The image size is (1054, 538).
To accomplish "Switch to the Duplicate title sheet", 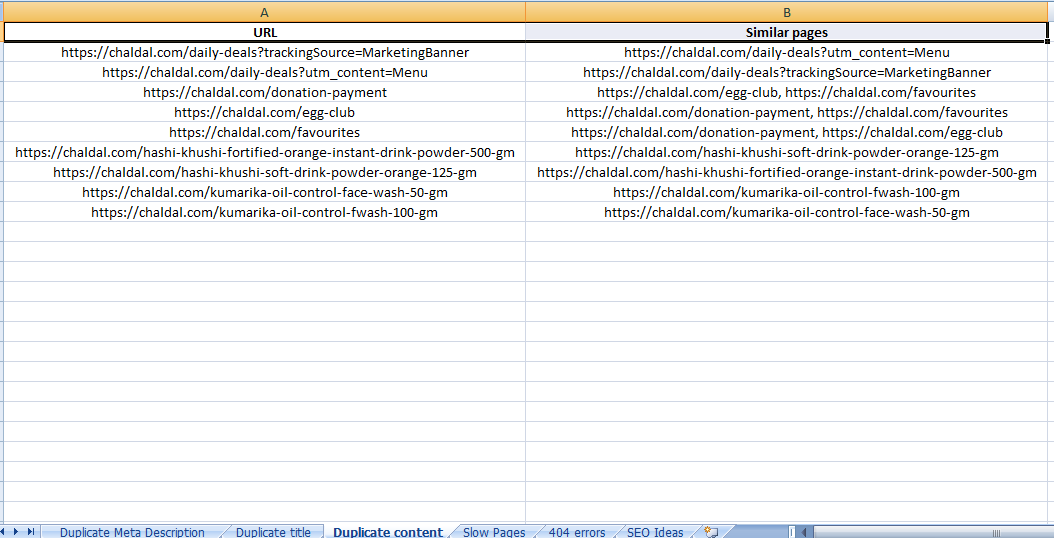I will click(273, 532).
